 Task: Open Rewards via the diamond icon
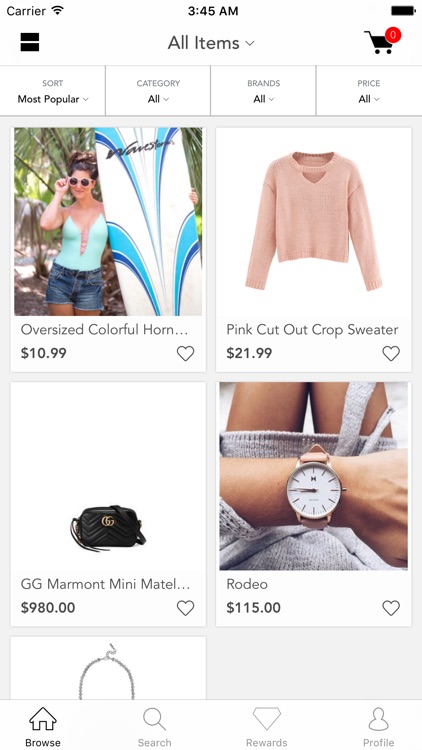click(267, 719)
